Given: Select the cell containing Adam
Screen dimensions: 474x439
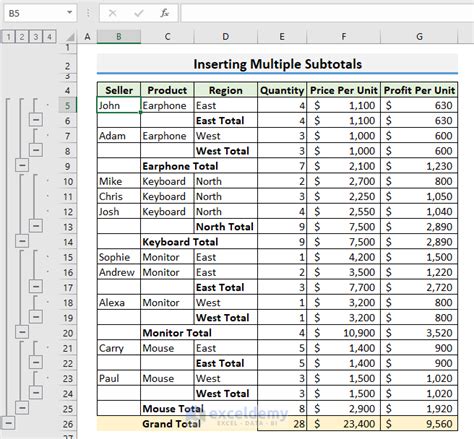Looking at the screenshot, I should (x=119, y=136).
